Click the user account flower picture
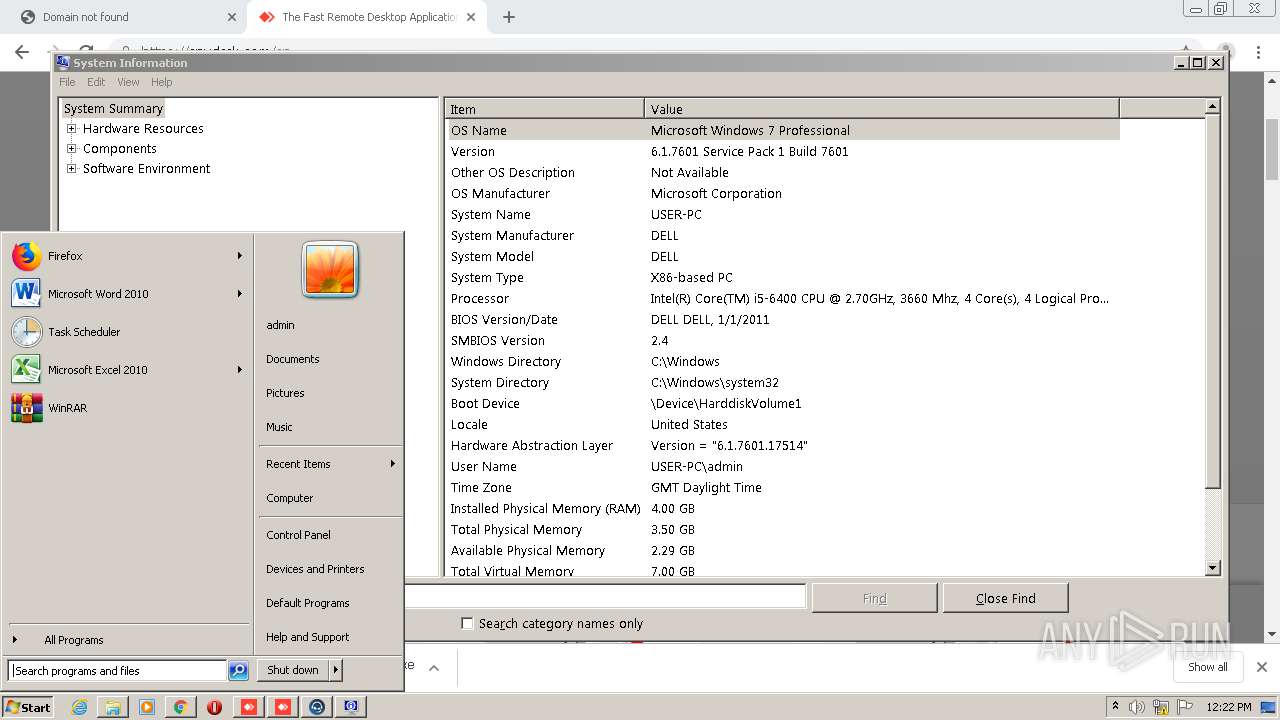 330,269
